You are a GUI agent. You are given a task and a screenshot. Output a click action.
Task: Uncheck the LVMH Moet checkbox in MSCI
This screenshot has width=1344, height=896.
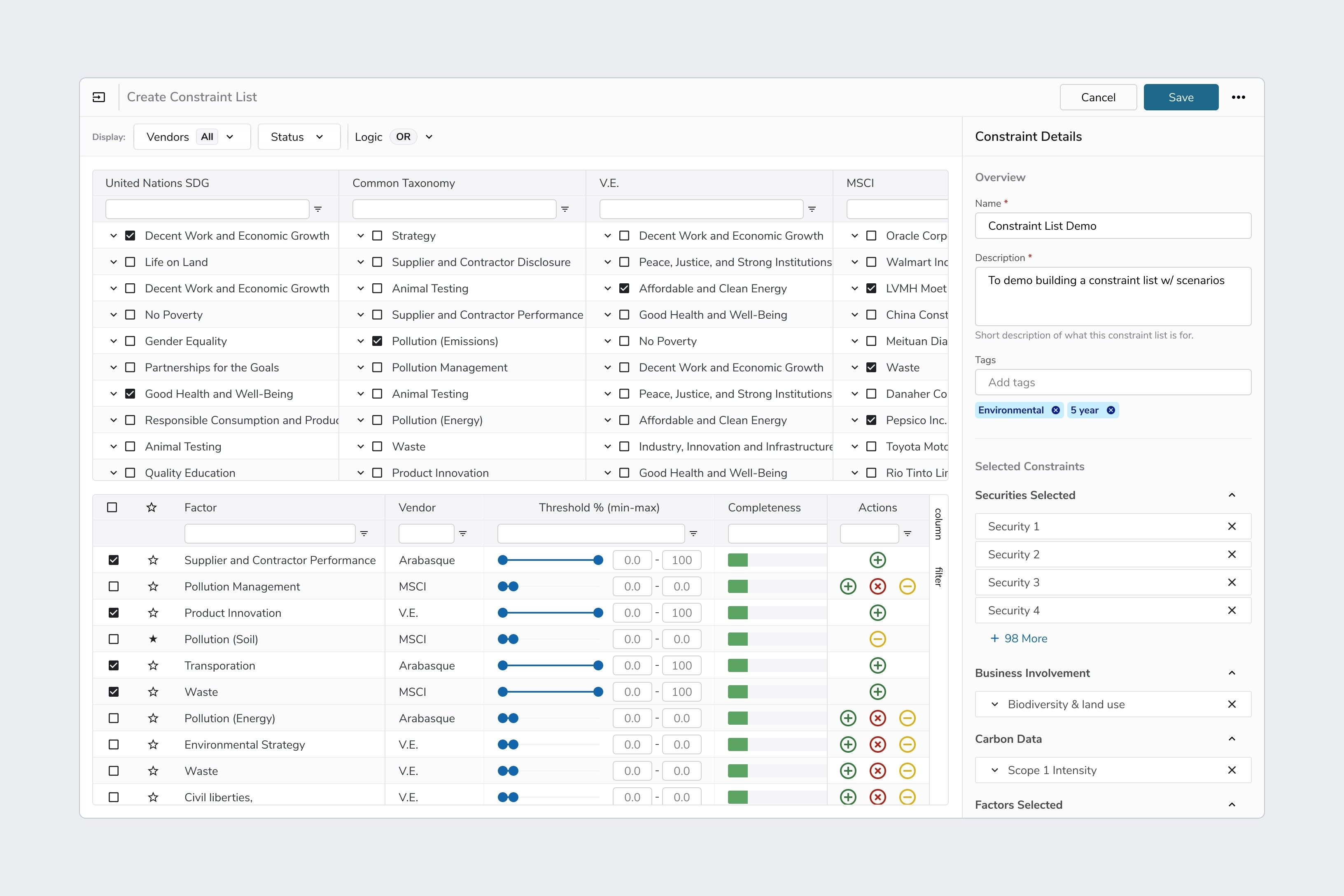point(871,289)
